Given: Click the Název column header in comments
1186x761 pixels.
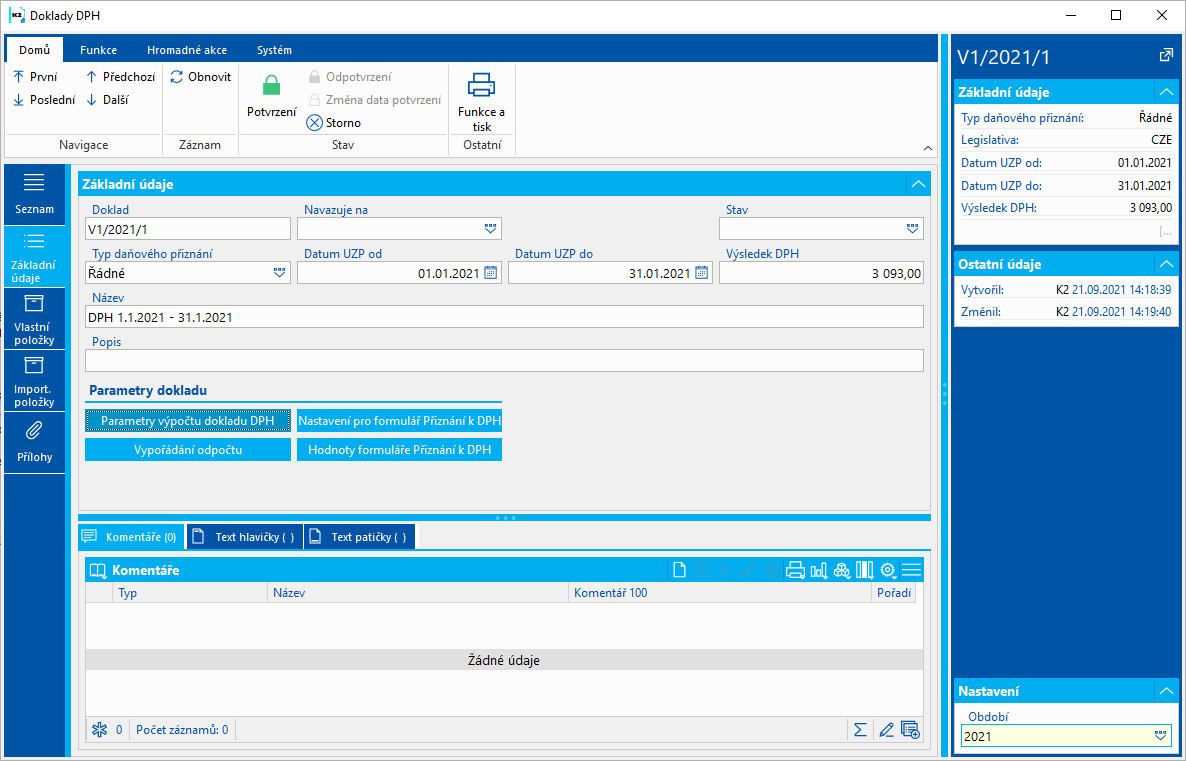Looking at the screenshot, I should pos(418,593).
